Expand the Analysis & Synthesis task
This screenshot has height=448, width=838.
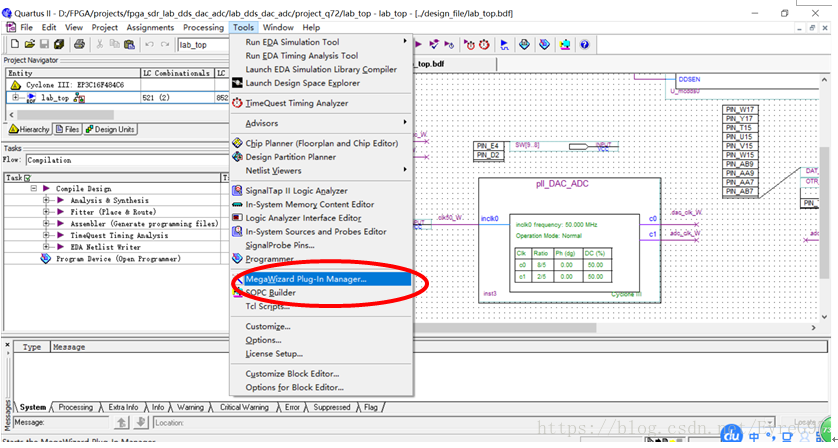(46, 200)
